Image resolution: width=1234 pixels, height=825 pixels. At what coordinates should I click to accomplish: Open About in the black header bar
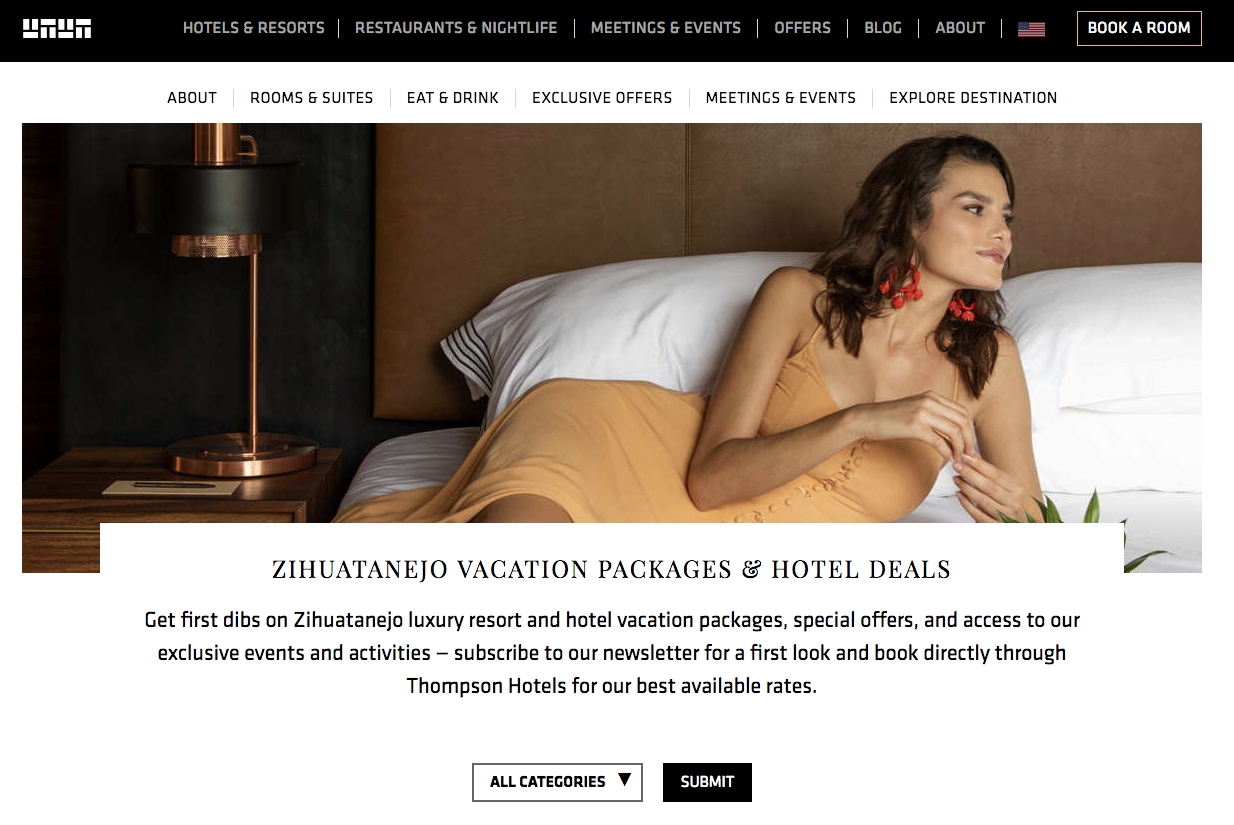pos(960,28)
